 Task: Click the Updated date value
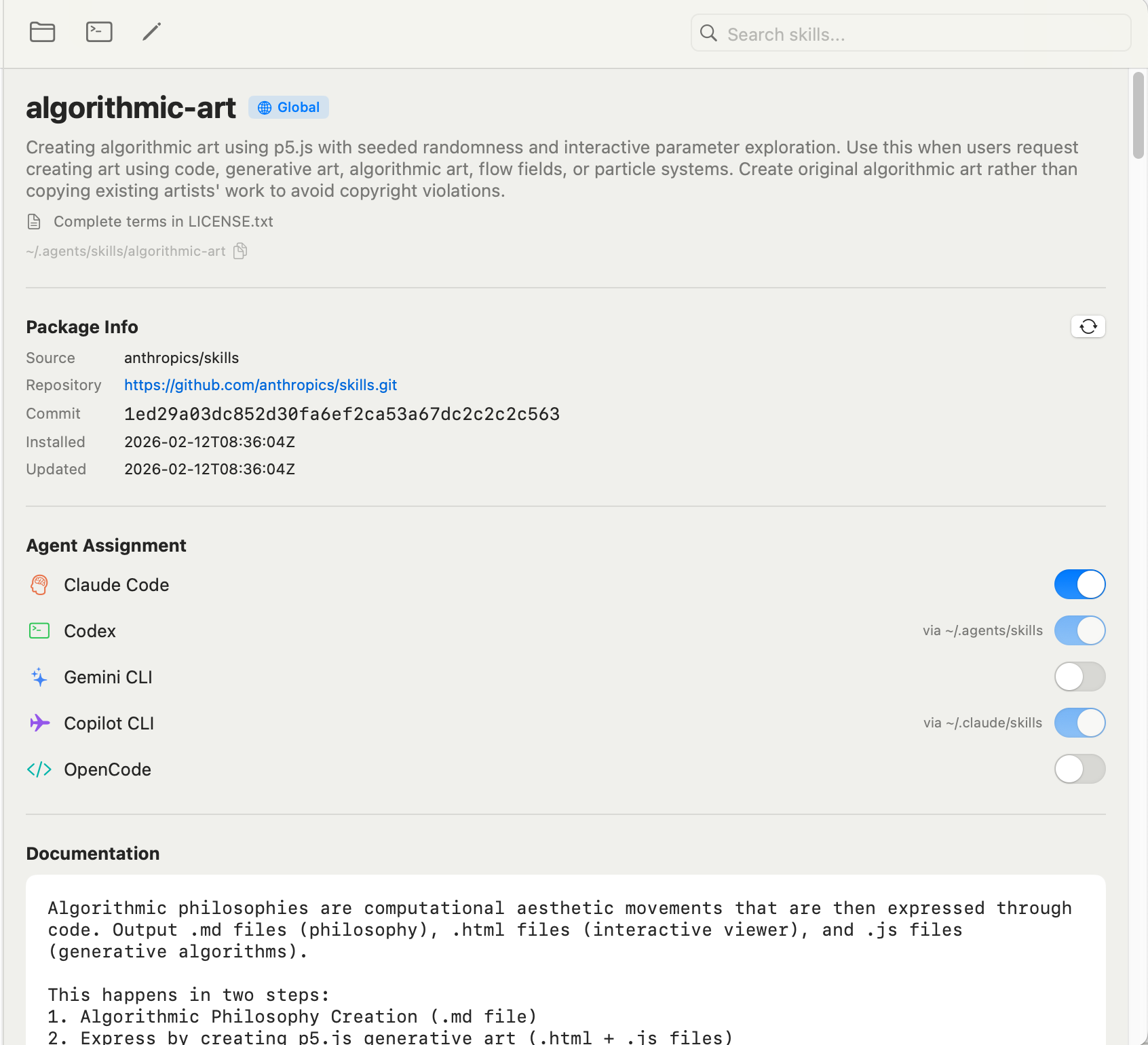pos(210,470)
